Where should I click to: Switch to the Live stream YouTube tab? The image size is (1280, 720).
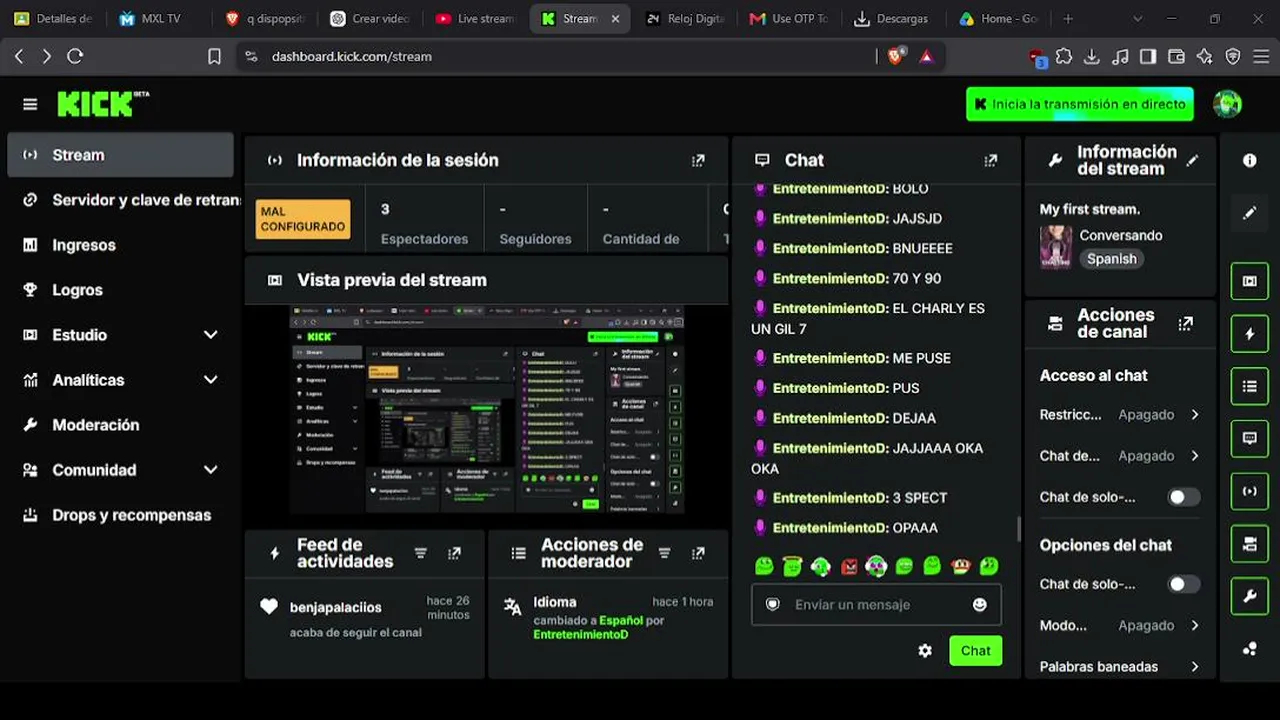coord(476,19)
